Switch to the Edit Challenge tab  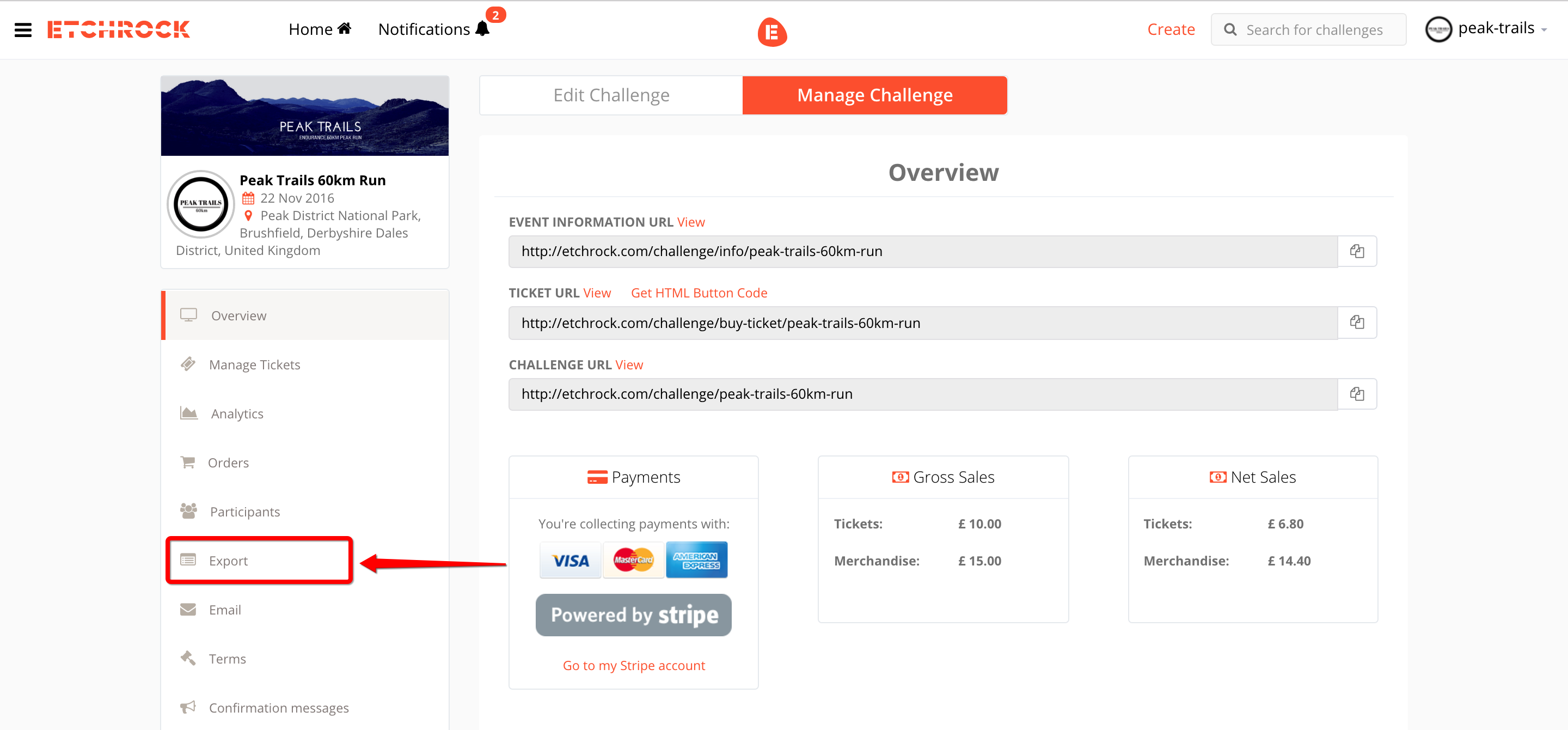tap(610, 95)
